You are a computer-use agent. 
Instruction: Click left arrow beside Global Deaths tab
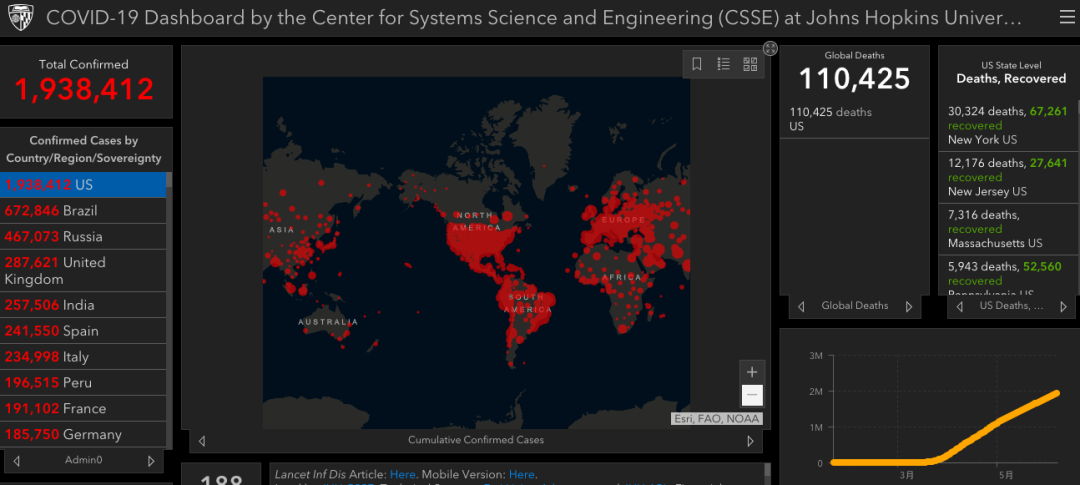pyautogui.click(x=800, y=307)
